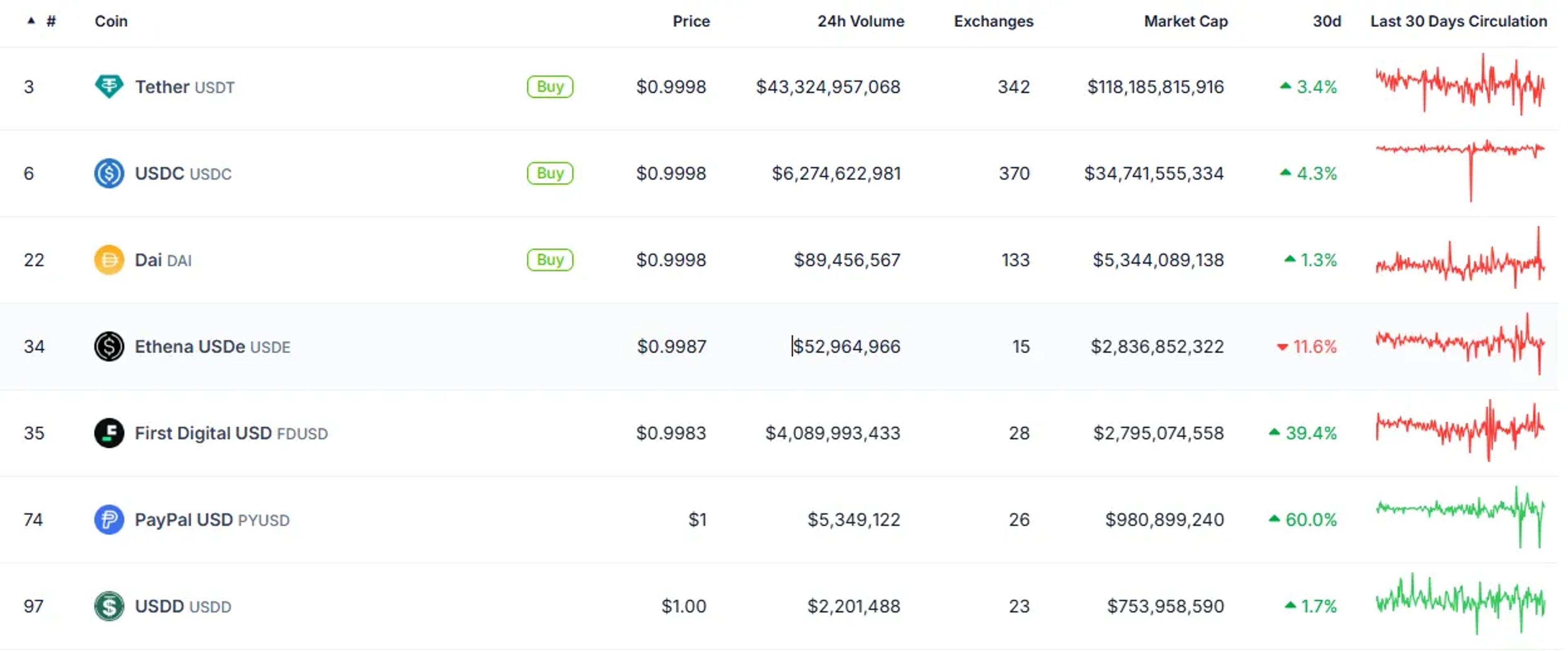The height and width of the screenshot is (651, 1568).
Task: Click the Ethena USDe coin logo icon
Action: (109, 346)
